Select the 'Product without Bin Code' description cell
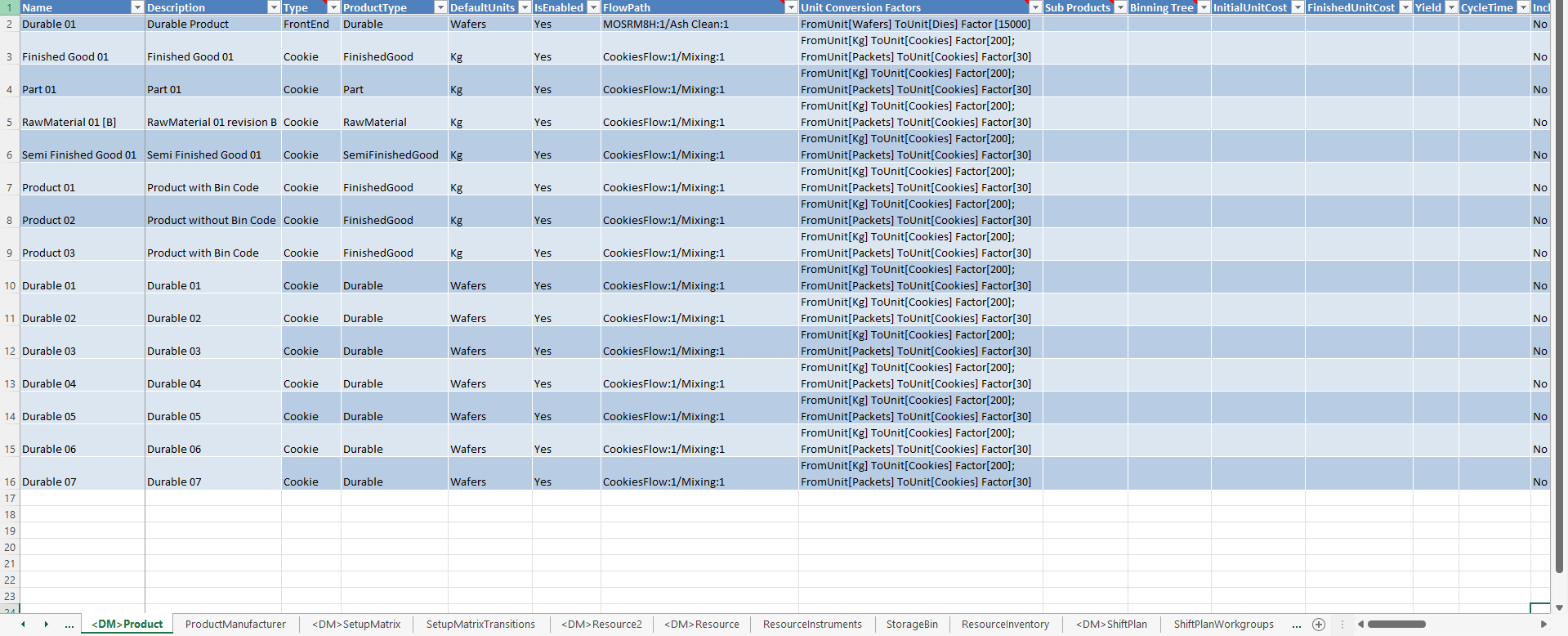 [213, 212]
